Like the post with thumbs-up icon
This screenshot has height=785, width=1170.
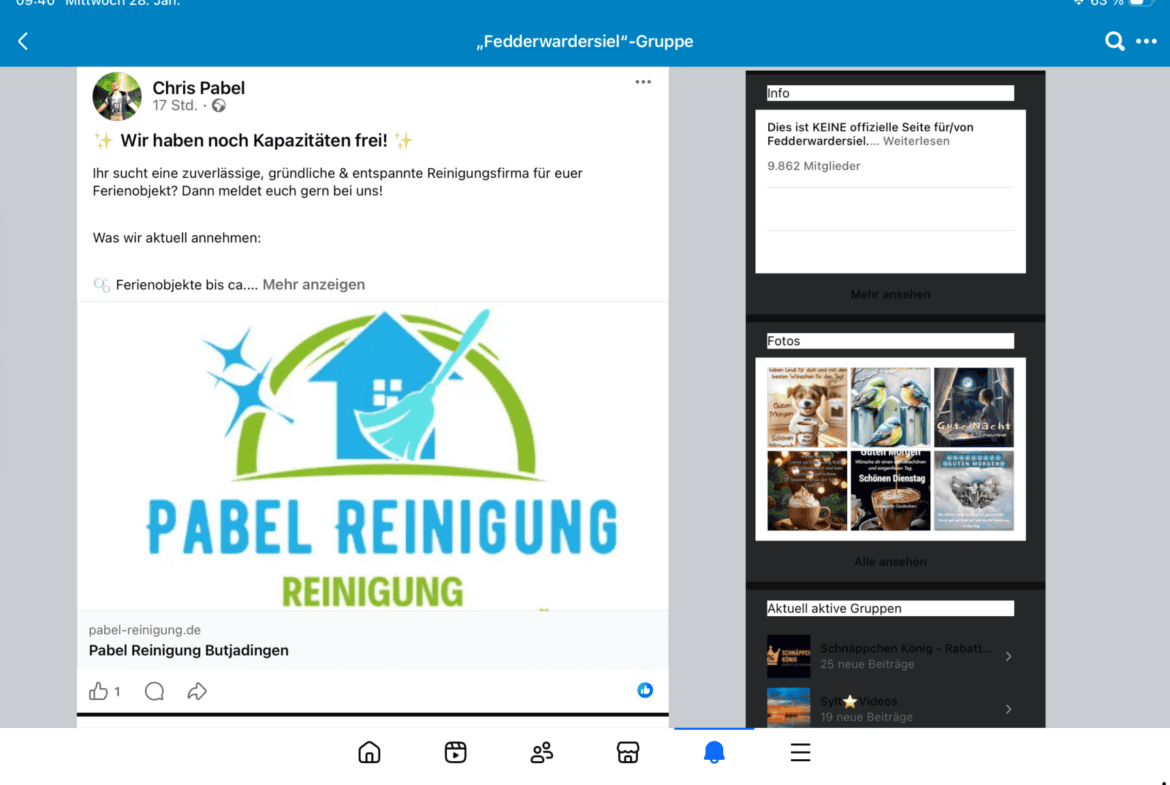(x=98, y=691)
